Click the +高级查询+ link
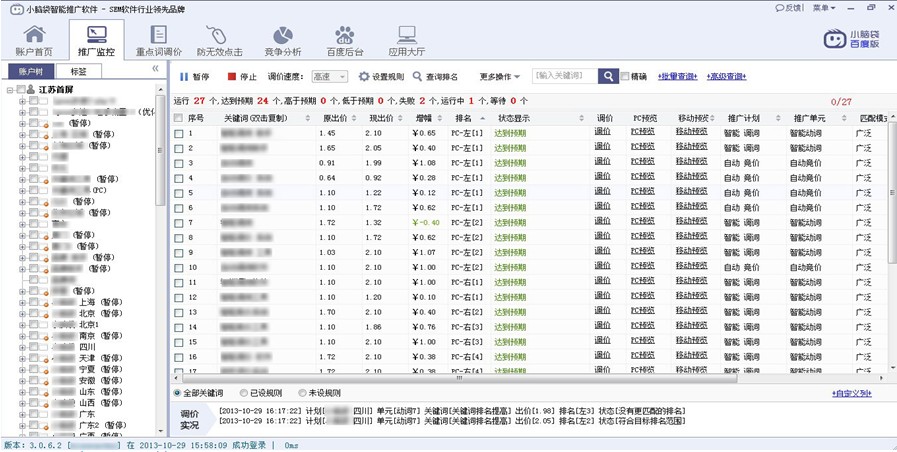Image resolution: width=897 pixels, height=452 pixels. click(726, 77)
